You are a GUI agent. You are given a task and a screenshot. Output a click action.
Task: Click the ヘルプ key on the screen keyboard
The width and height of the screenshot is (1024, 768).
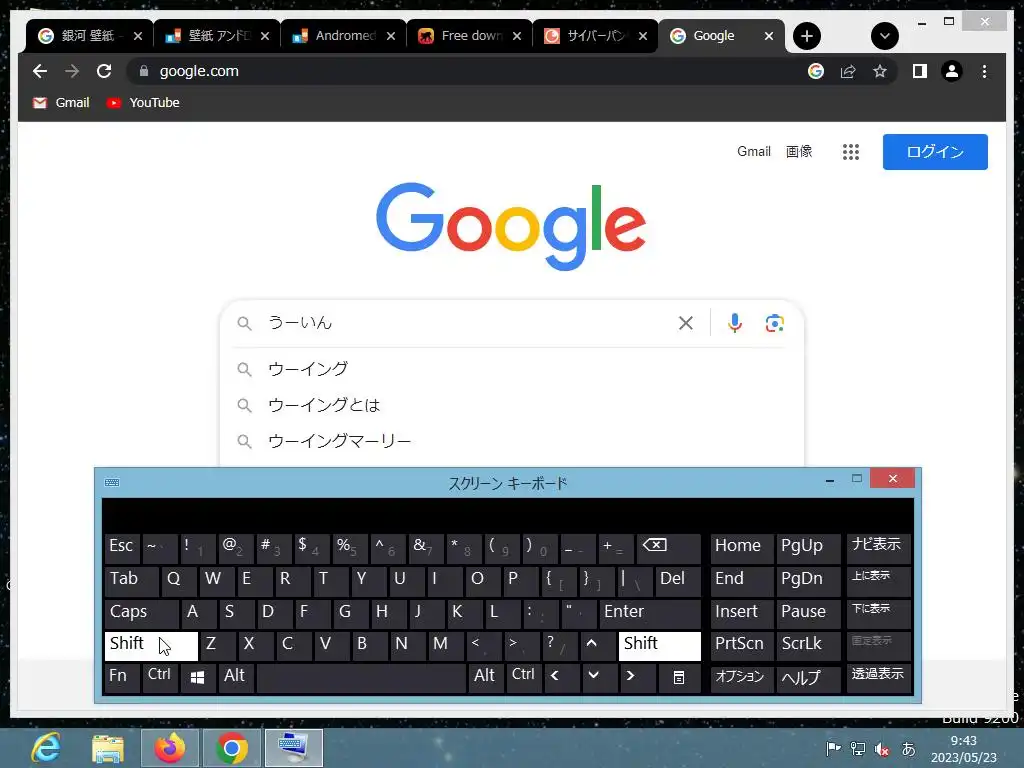[x=808, y=677]
